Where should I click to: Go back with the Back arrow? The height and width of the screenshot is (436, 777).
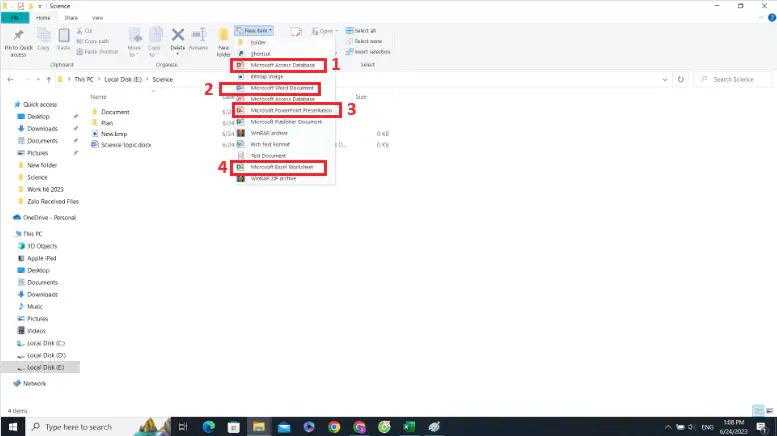click(x=11, y=79)
